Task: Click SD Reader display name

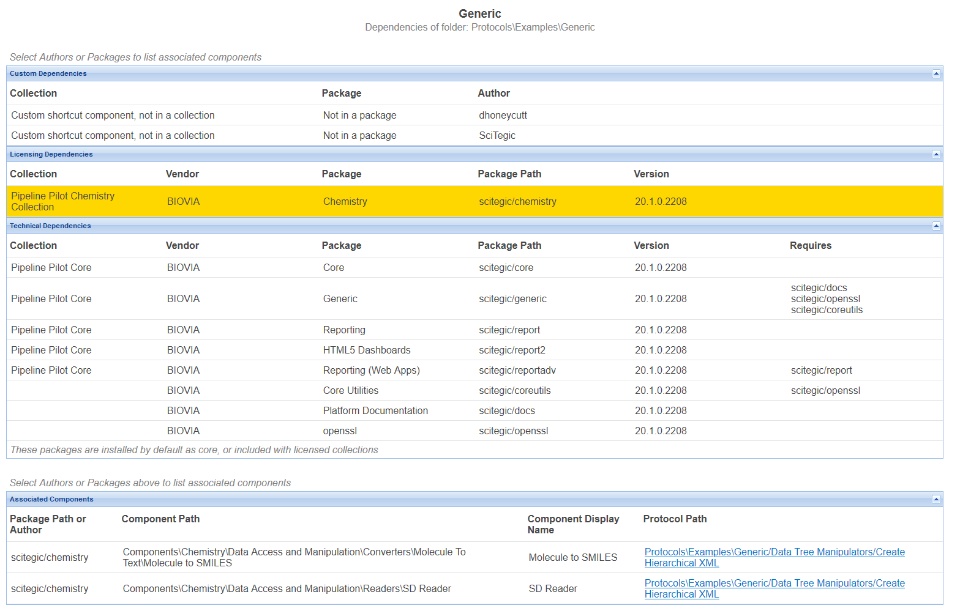Action: (x=553, y=589)
